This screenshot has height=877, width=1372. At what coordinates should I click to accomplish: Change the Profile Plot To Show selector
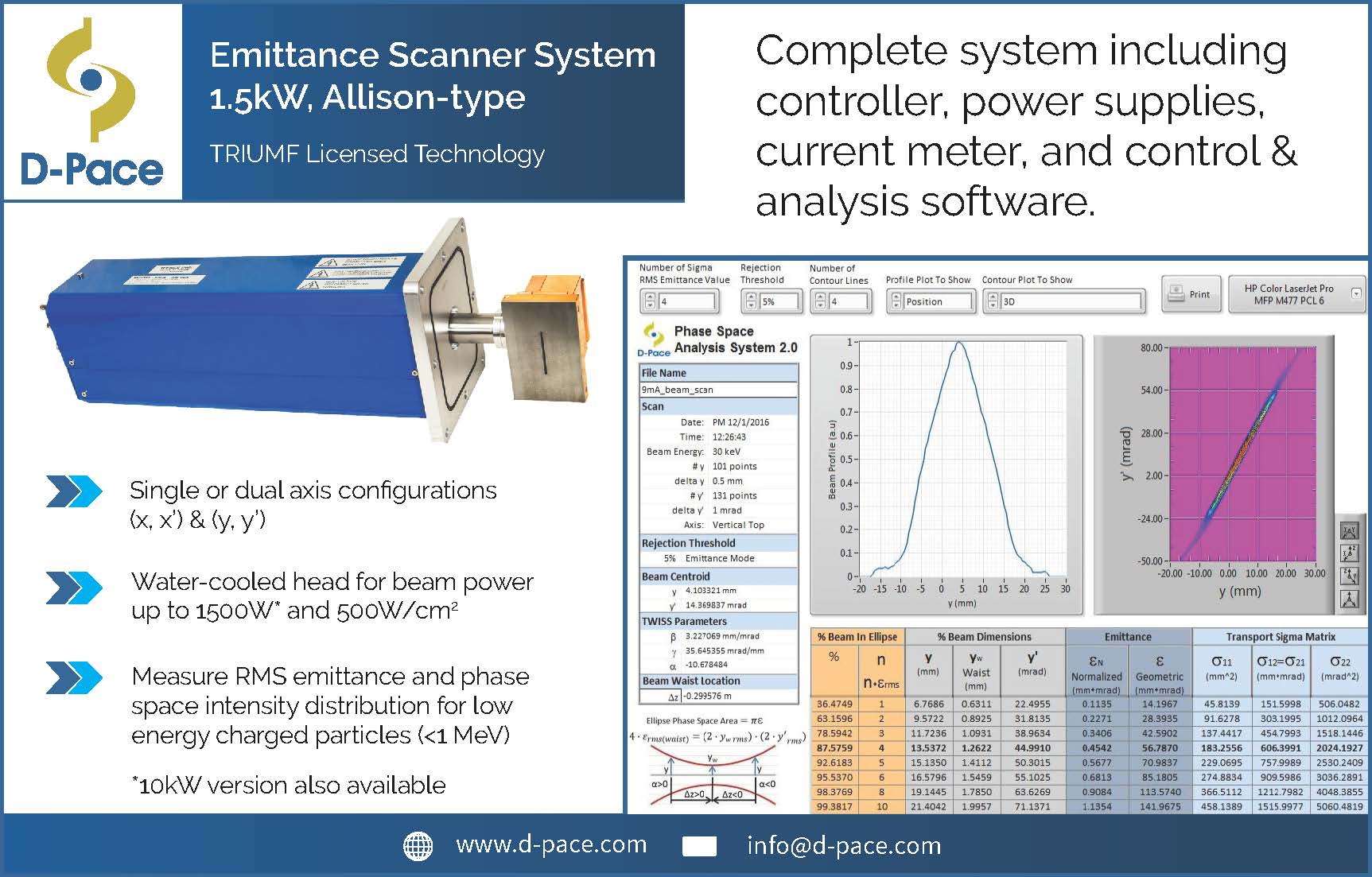tap(896, 301)
